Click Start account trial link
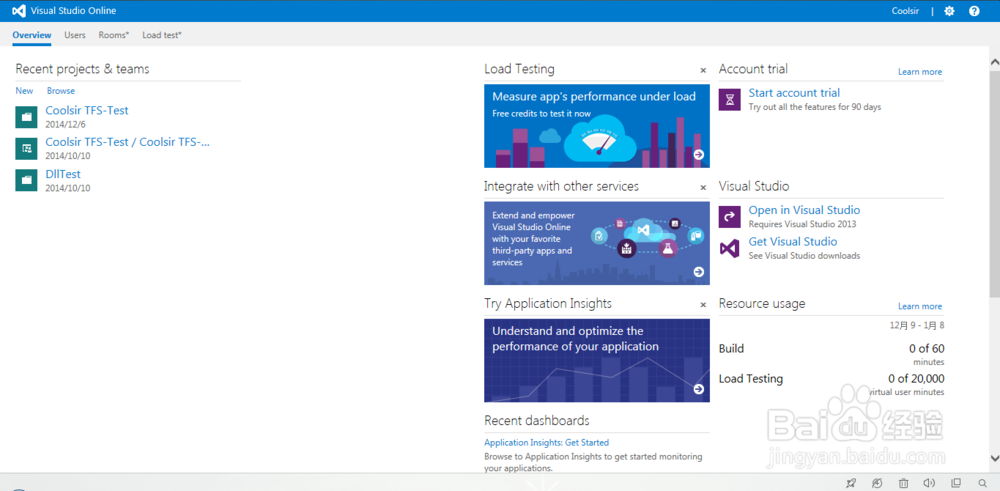 pos(794,93)
